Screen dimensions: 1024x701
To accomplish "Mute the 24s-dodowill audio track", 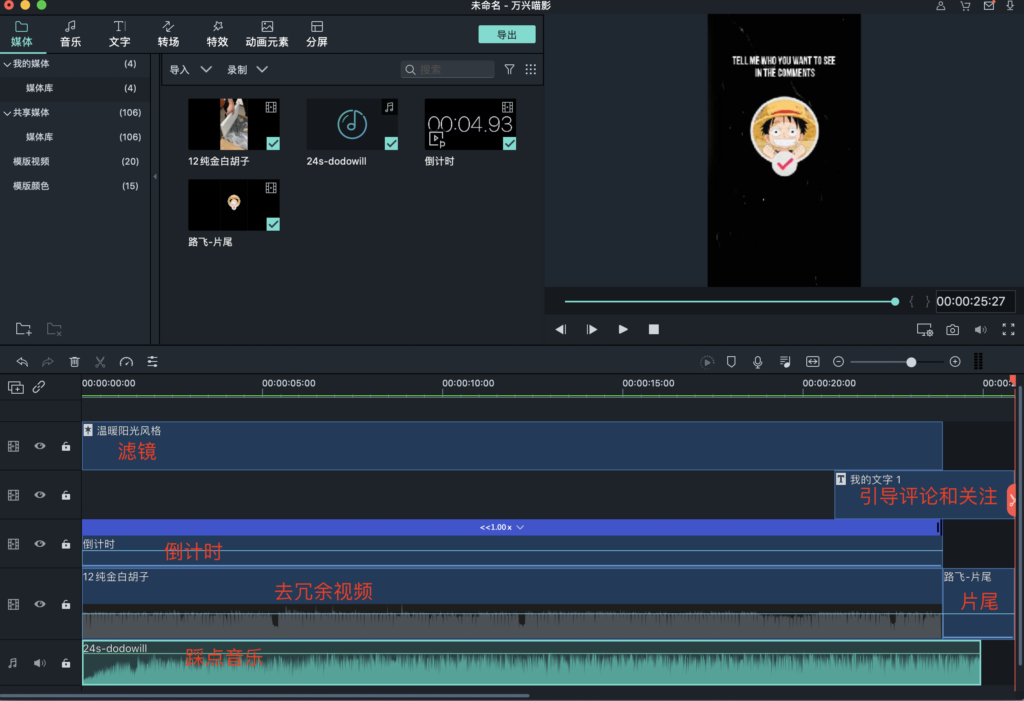I will 40,662.
